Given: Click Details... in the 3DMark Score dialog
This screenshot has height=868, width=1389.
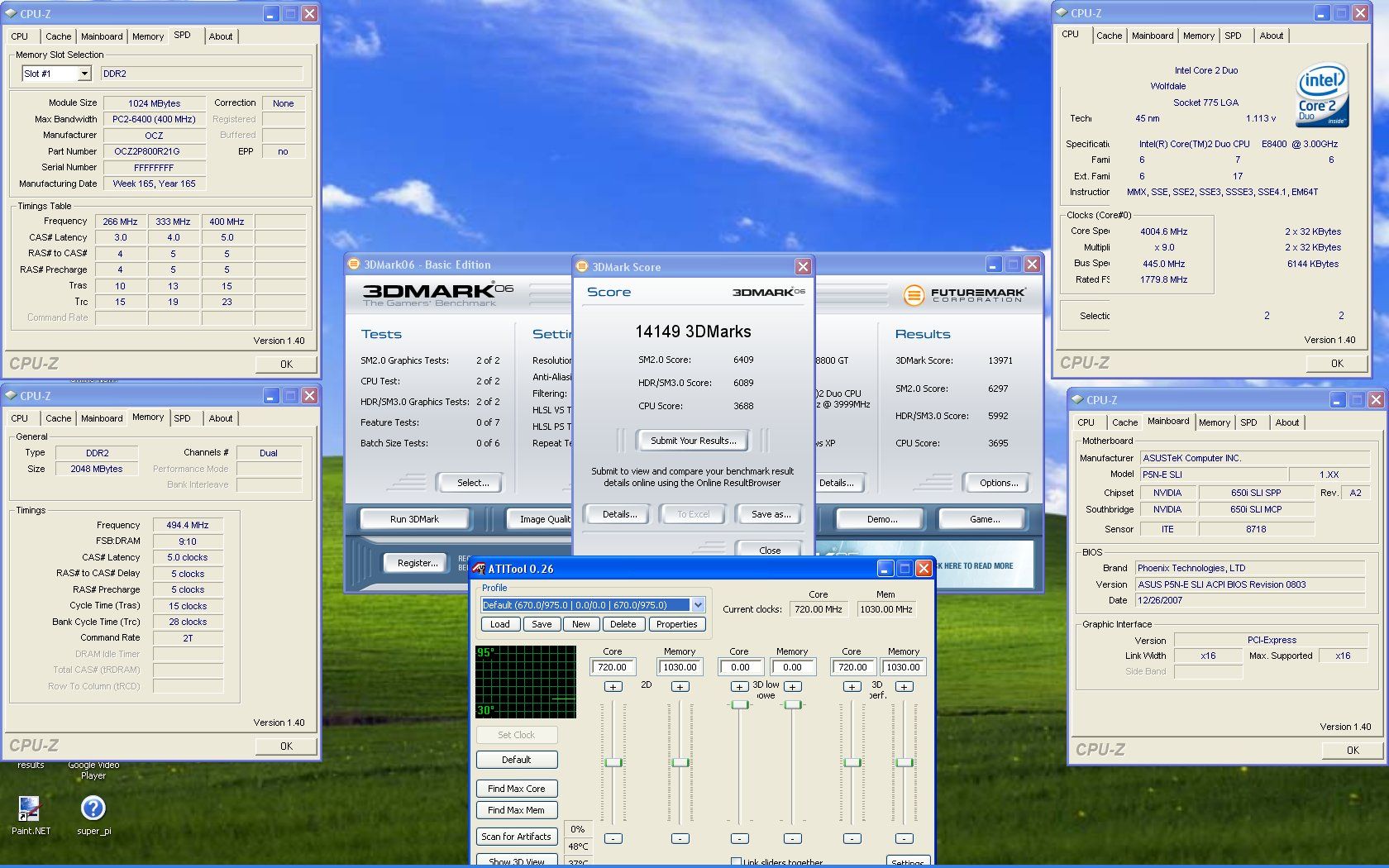Looking at the screenshot, I should point(619,514).
